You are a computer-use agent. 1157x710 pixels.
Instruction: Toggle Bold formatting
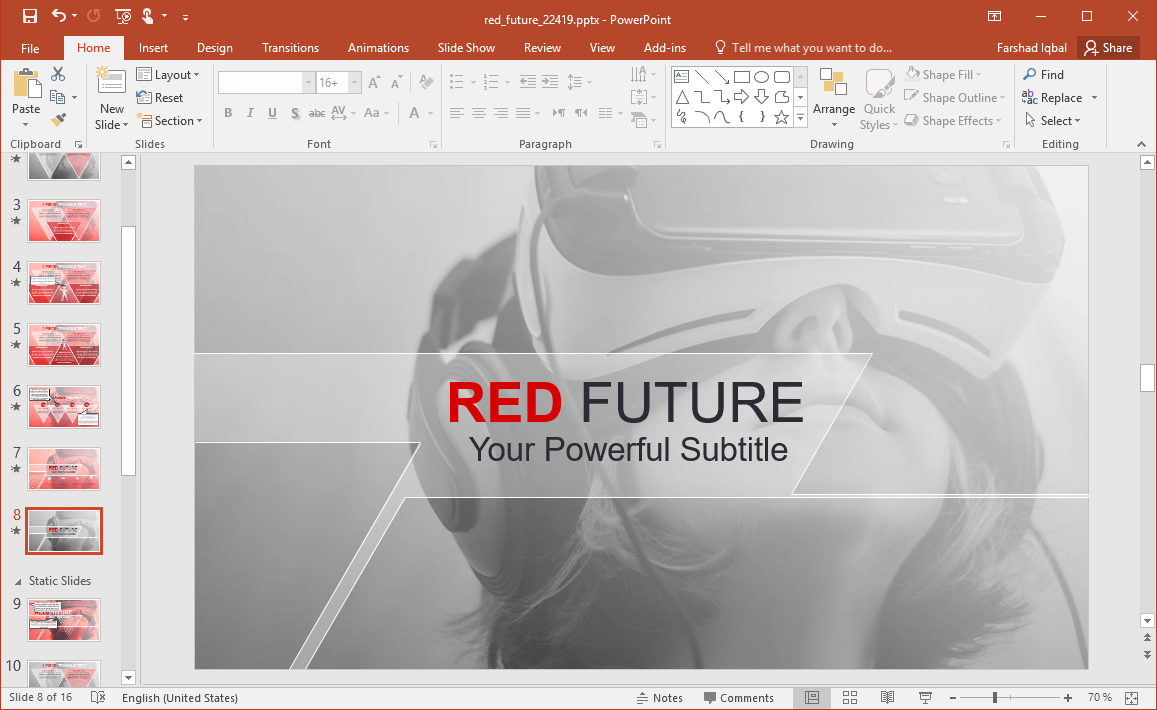click(x=228, y=113)
